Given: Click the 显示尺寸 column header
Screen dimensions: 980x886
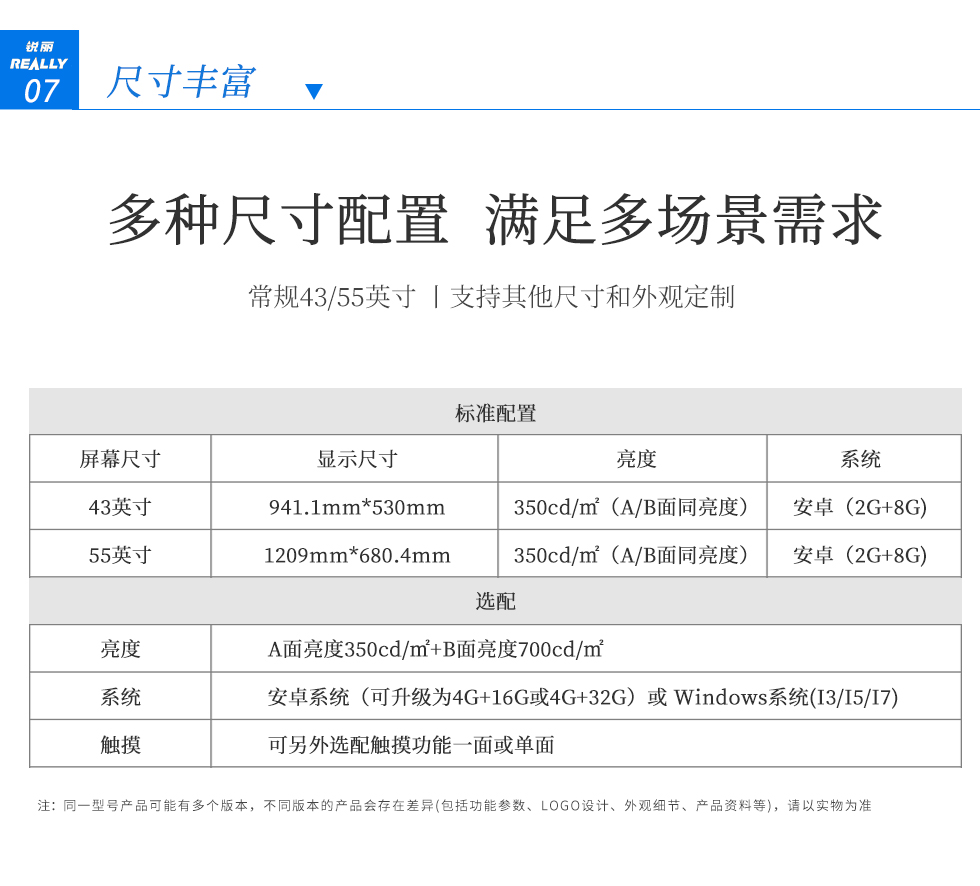Looking at the screenshot, I should (x=354, y=459).
